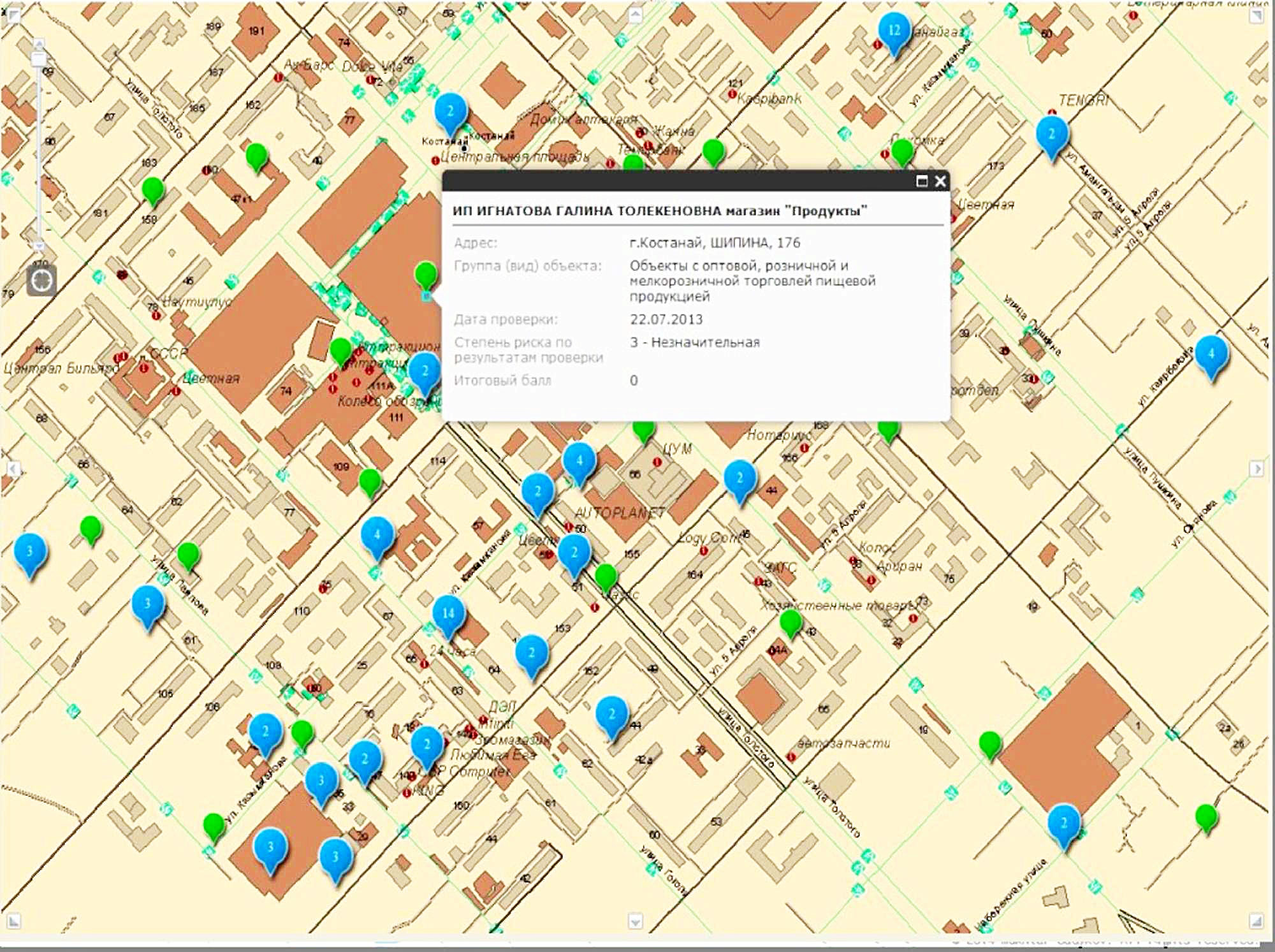Open the blue cluster marker labeled 12
The width and height of the screenshot is (1275, 952).
[894, 30]
